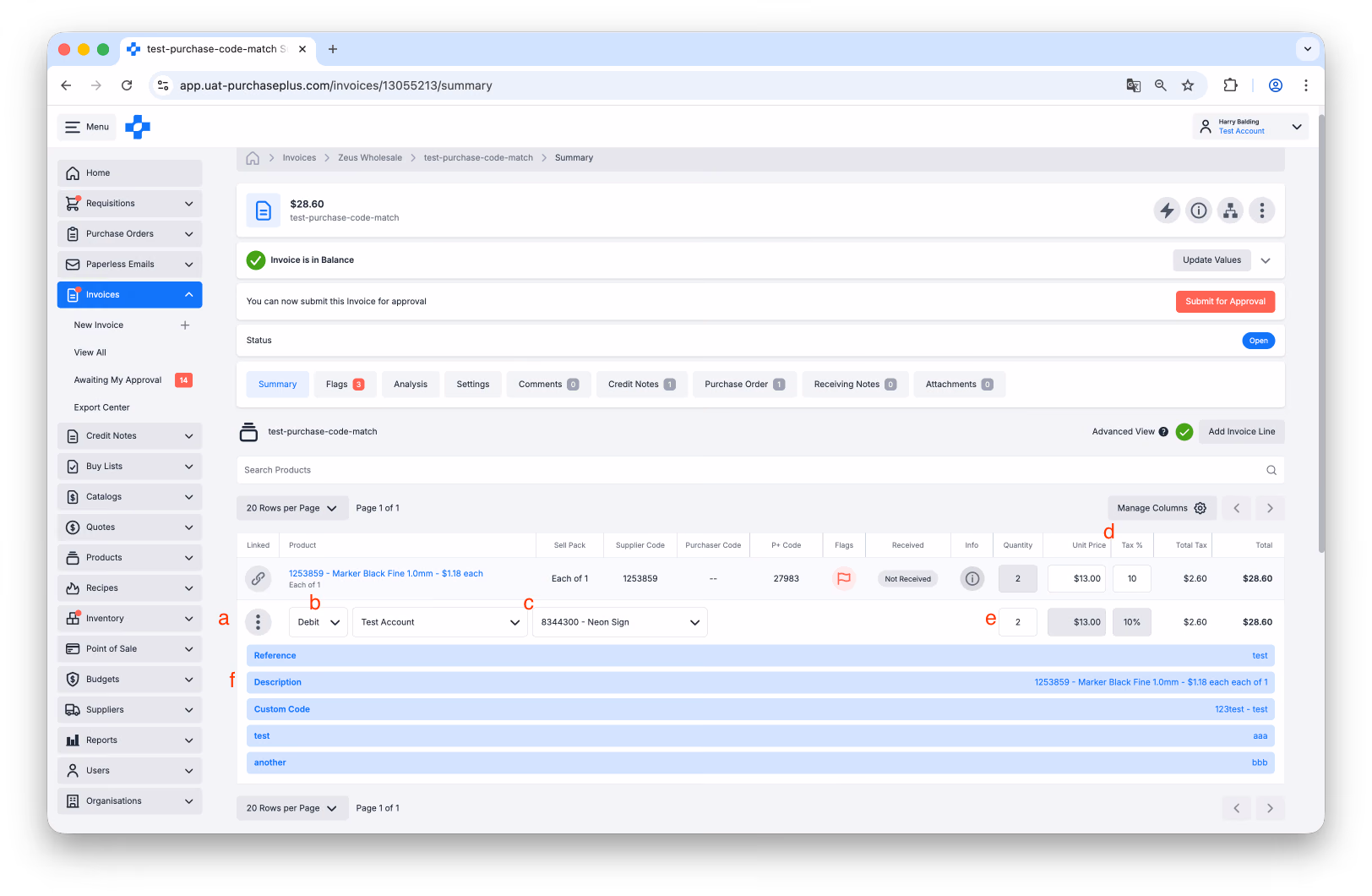The image size is (1372, 896).
Task: Open the hamburger Menu button
Action: tap(88, 127)
